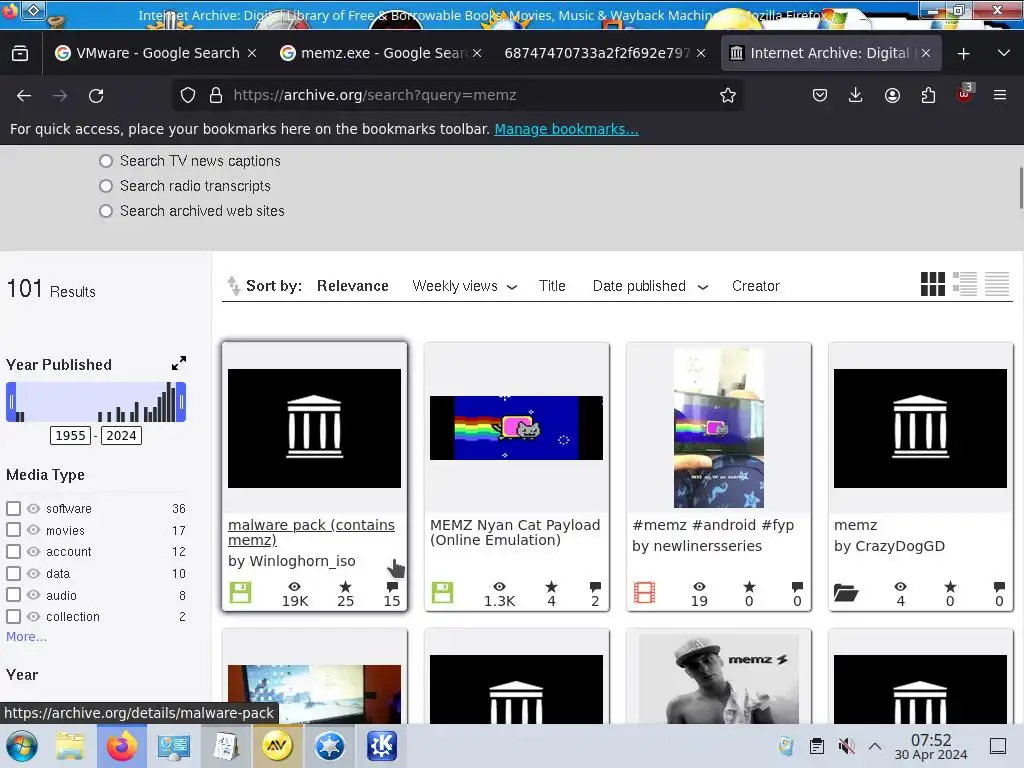
Task: Click the Firefox icon in the taskbar
Action: click(121, 746)
